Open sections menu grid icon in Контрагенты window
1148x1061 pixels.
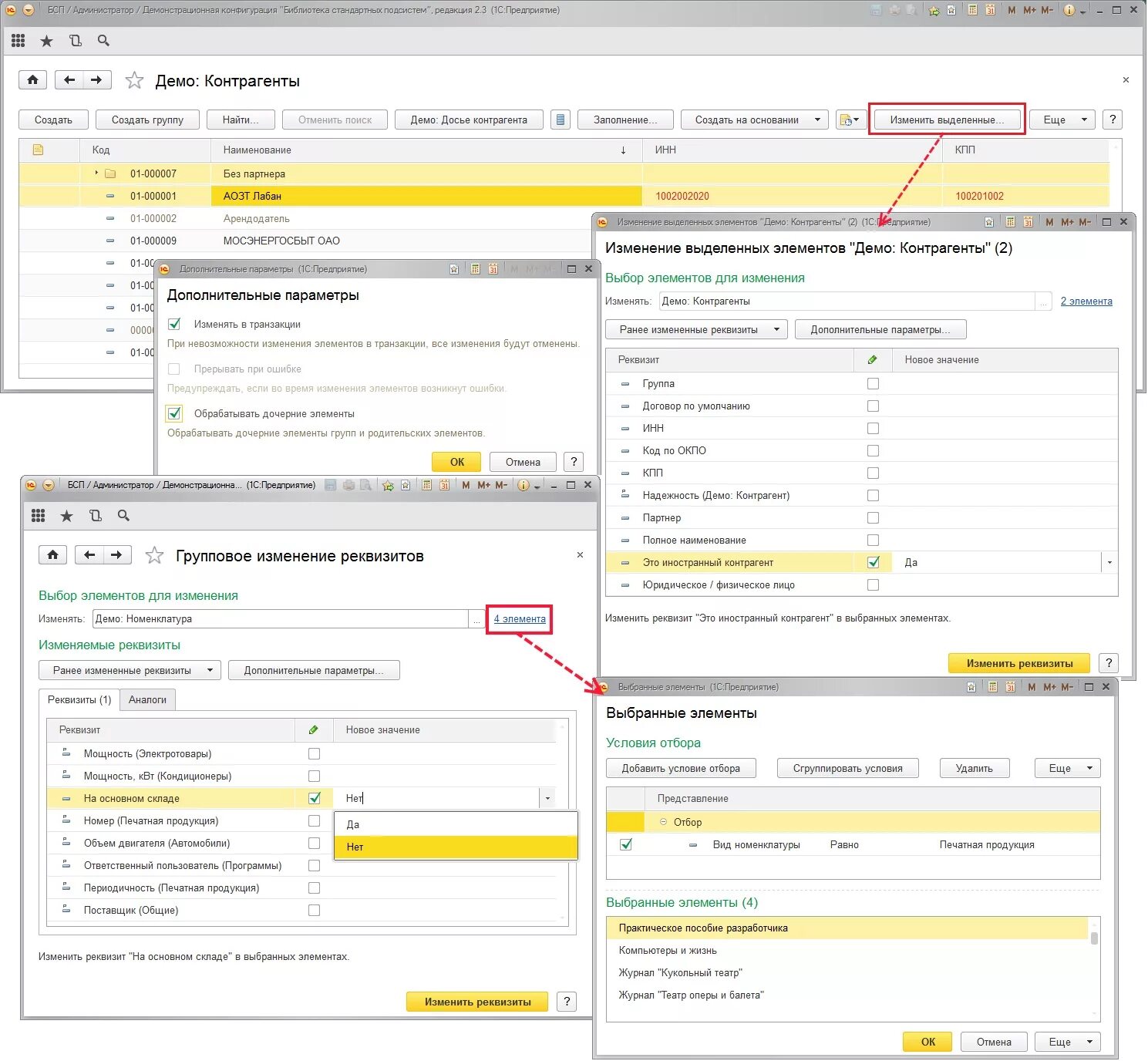[18, 41]
